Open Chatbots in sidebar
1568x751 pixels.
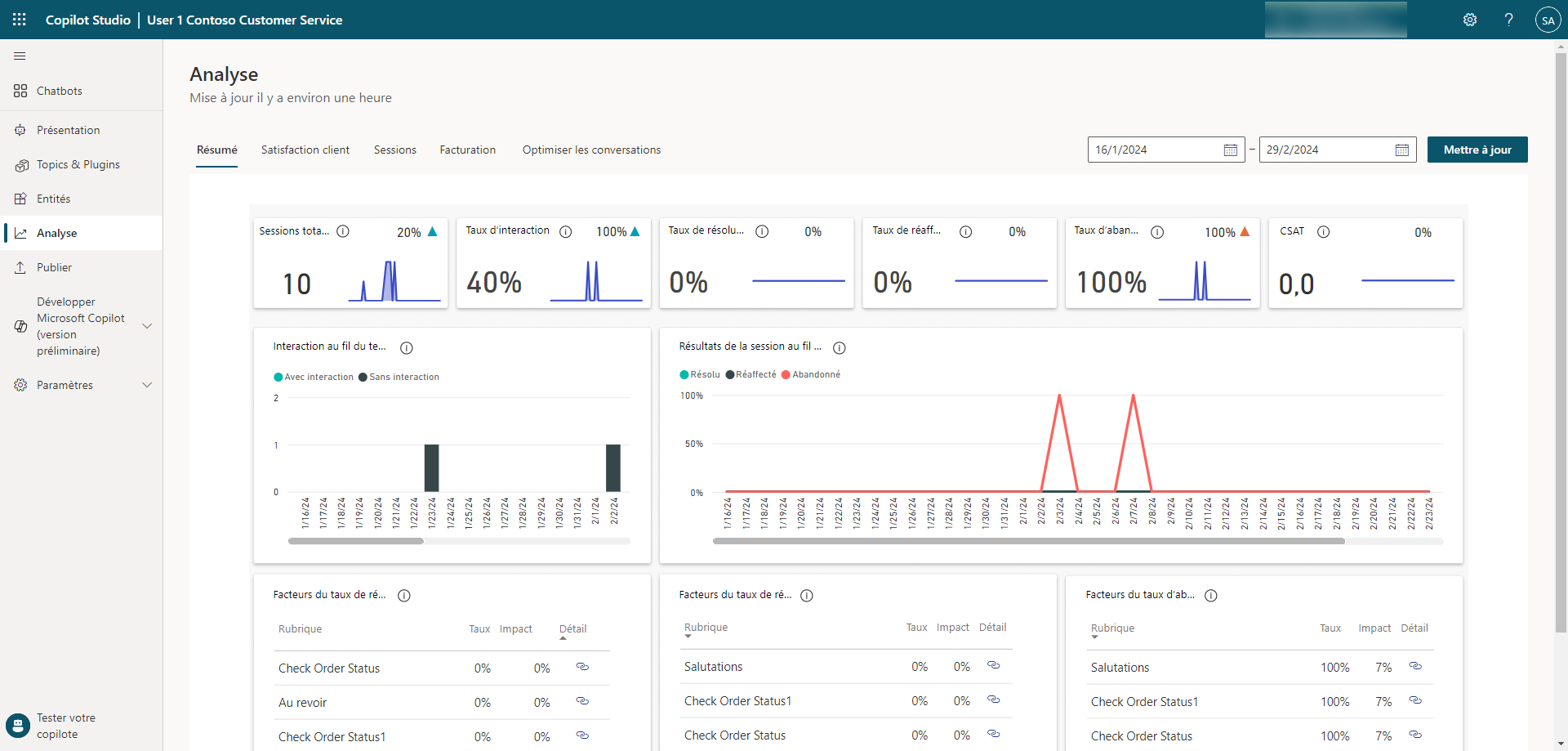pos(82,91)
